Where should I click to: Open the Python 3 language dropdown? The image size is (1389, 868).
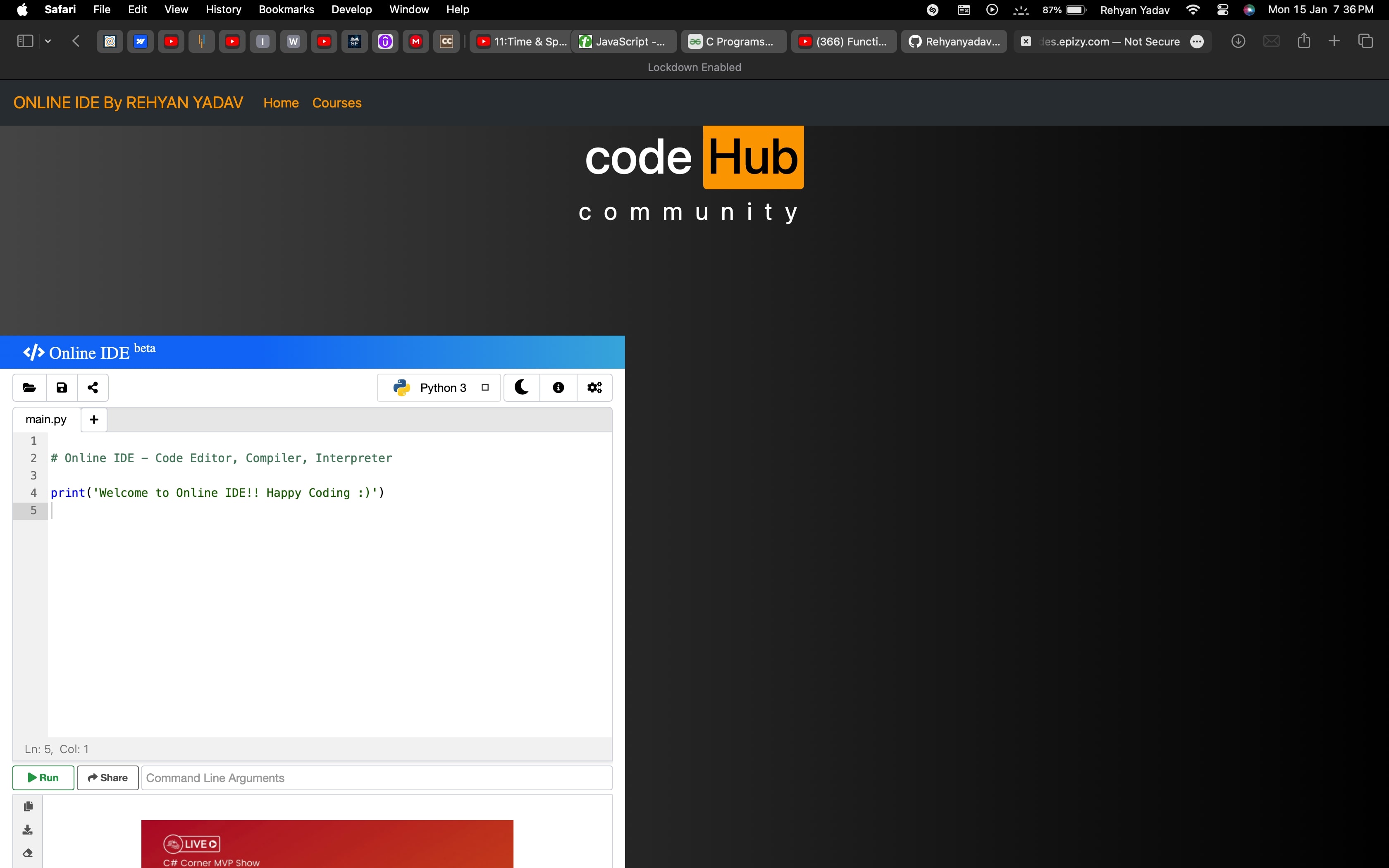coord(440,388)
